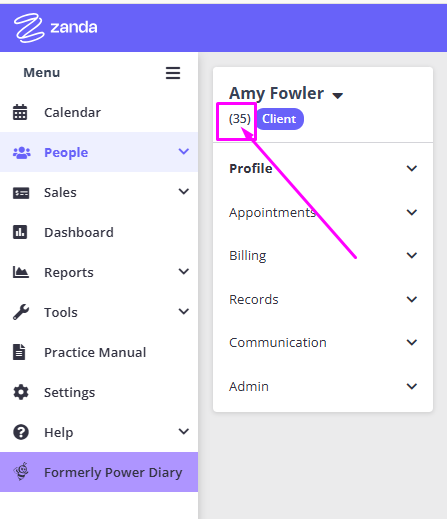Click Formerly Power Diary banner
The height and width of the screenshot is (519, 447).
click(99, 472)
